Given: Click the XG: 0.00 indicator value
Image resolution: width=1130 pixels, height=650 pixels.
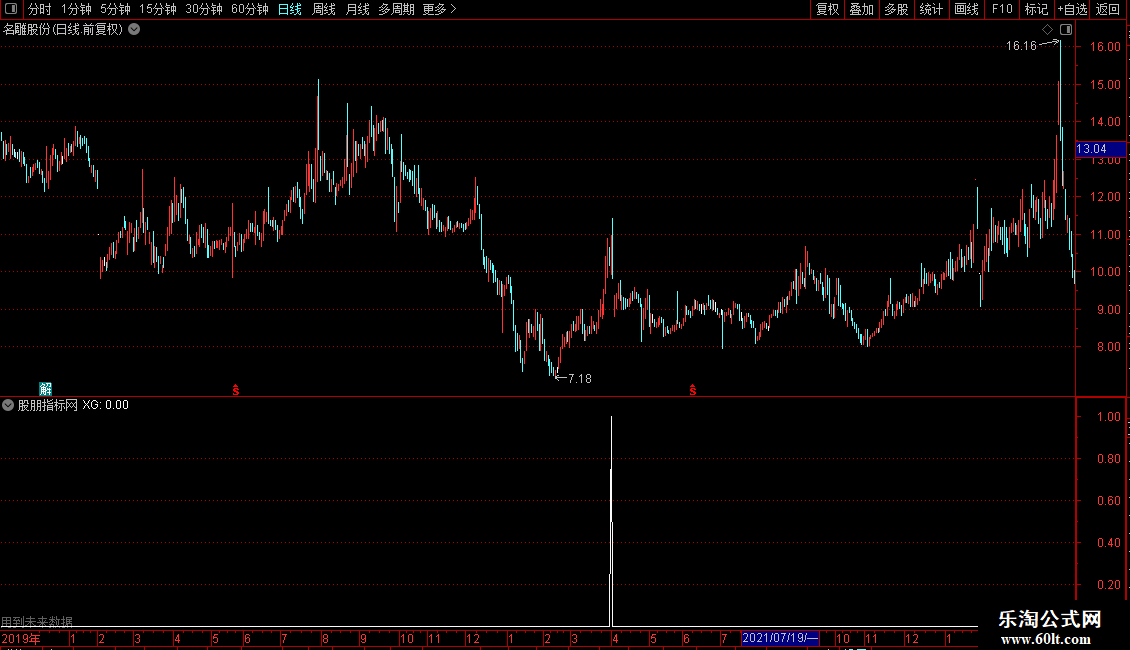Looking at the screenshot, I should pos(105,405).
